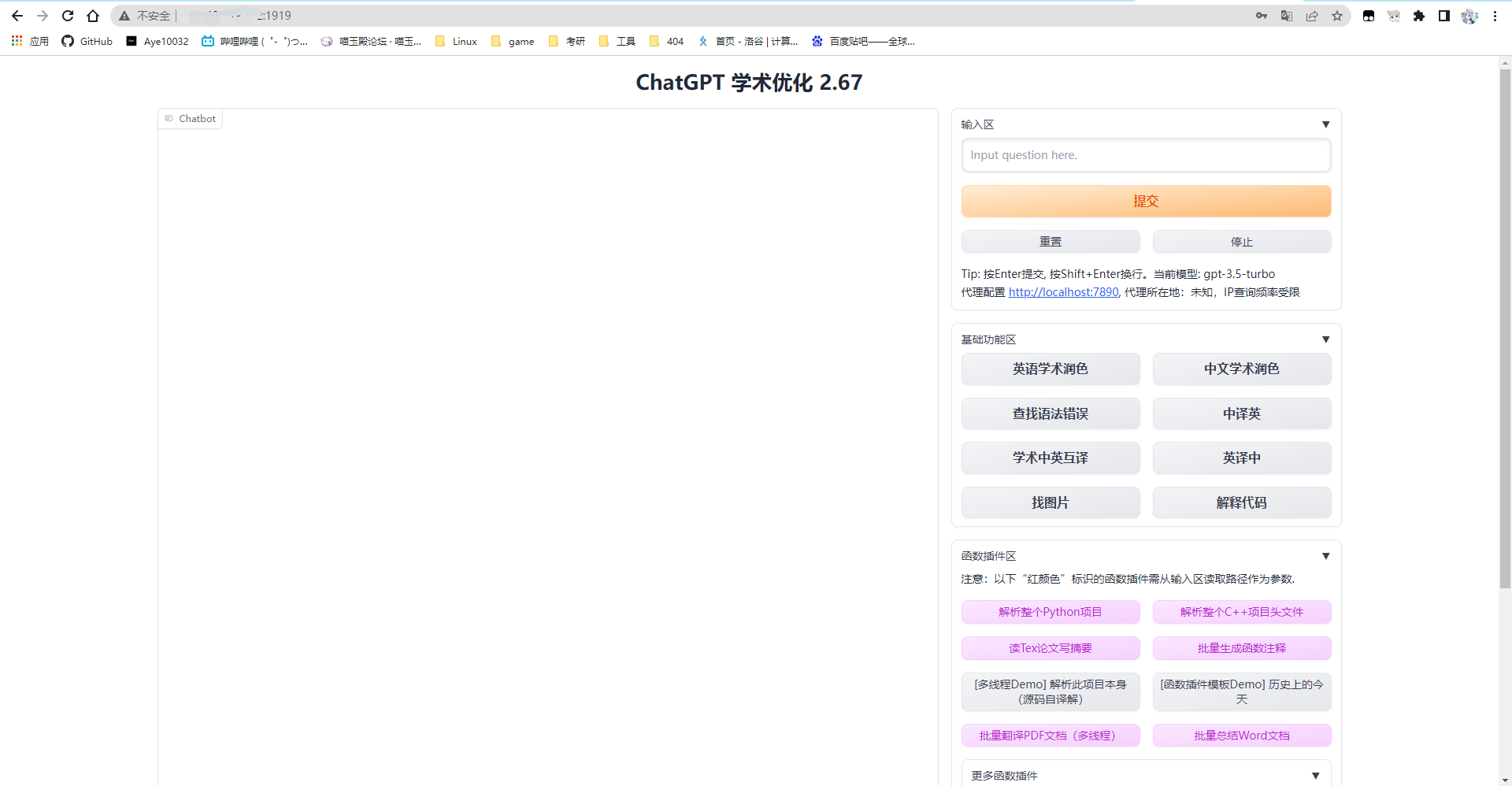Click the not-secure warning icon
Image resolution: width=1512 pixels, height=786 pixels.
tap(124, 16)
